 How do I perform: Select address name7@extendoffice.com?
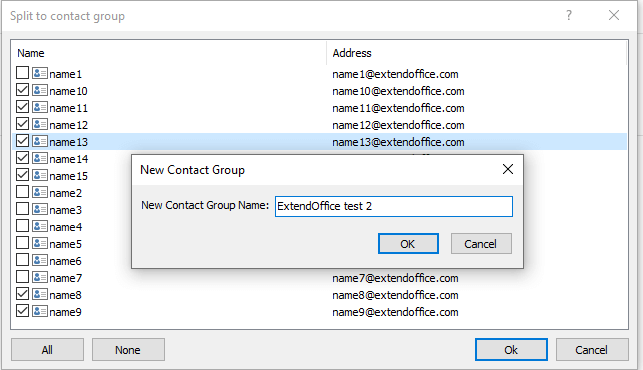point(395,278)
